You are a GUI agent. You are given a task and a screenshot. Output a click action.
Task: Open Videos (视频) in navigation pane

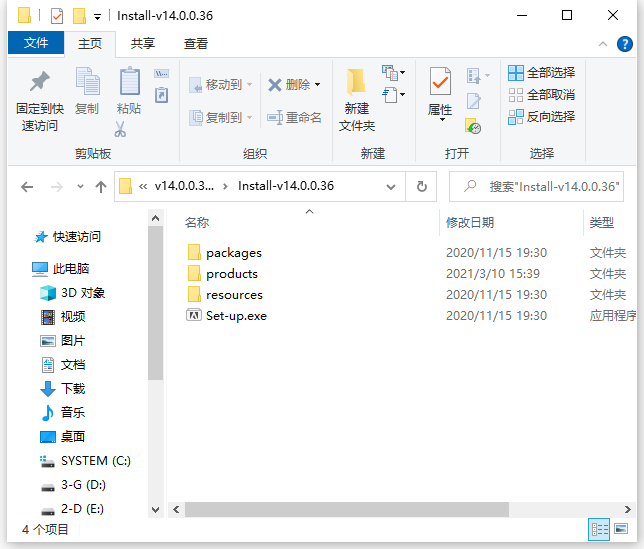[x=63, y=317]
